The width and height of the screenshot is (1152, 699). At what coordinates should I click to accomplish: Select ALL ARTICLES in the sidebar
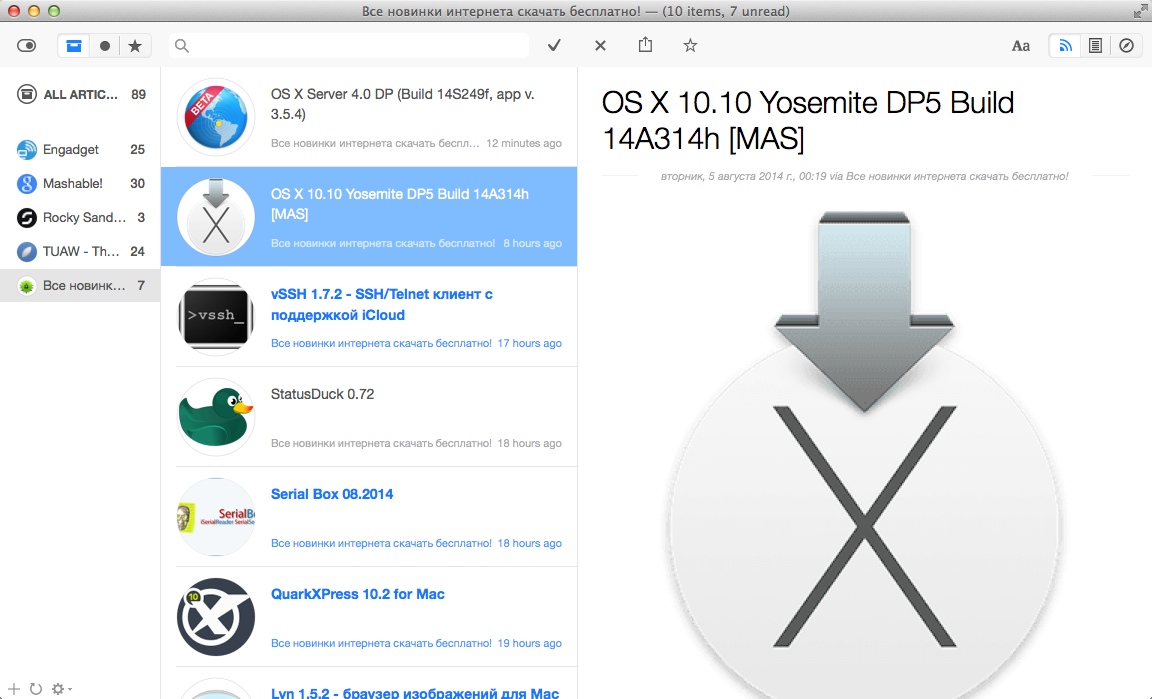click(80, 94)
